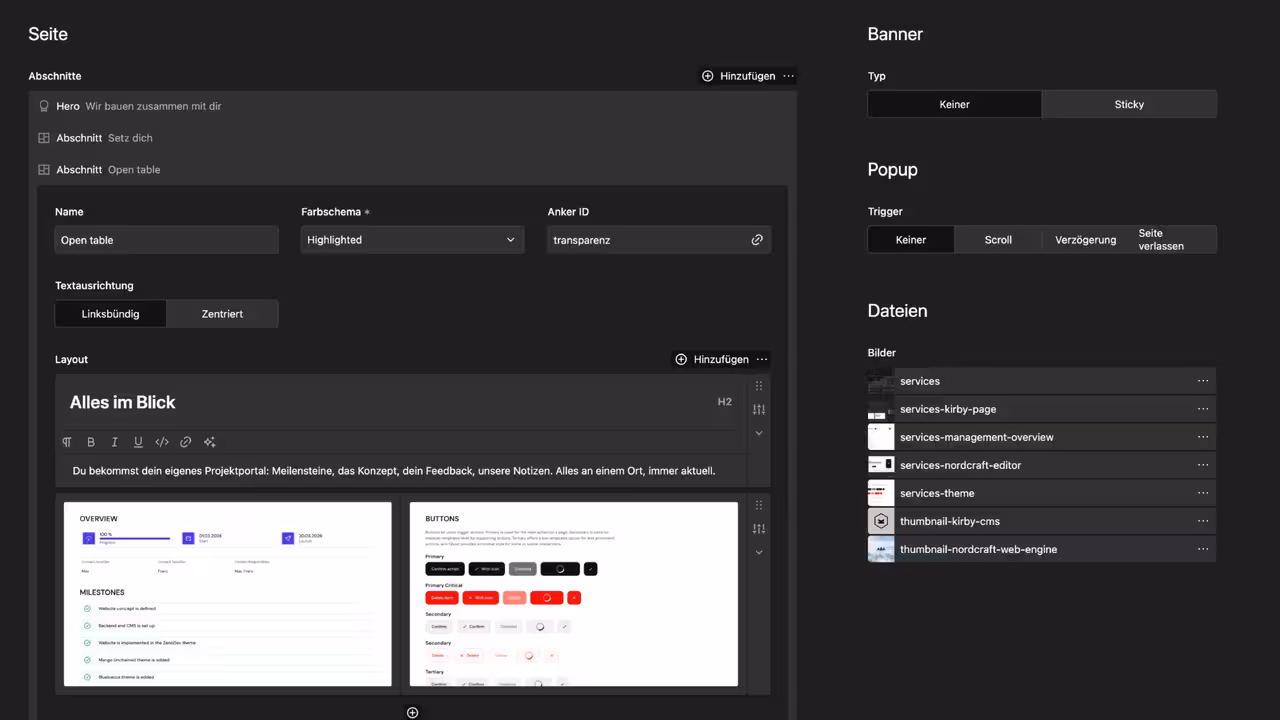
Task: Select the Overview milestones image thumbnail
Action: [228, 594]
